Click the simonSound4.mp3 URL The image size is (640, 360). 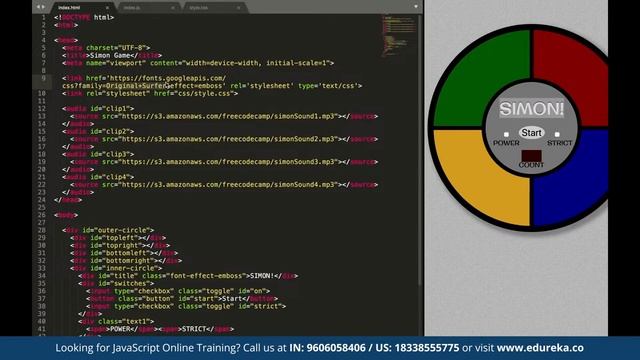click(229, 185)
